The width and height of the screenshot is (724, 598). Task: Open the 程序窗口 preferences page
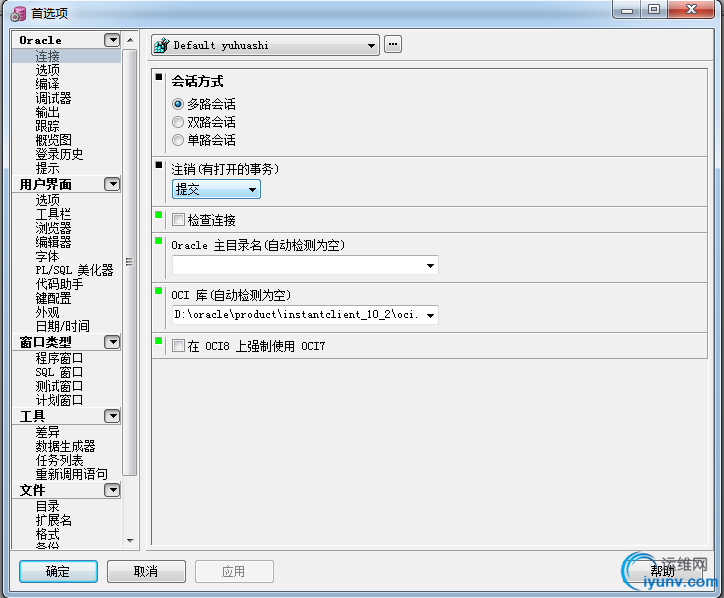pyautogui.click(x=60, y=358)
